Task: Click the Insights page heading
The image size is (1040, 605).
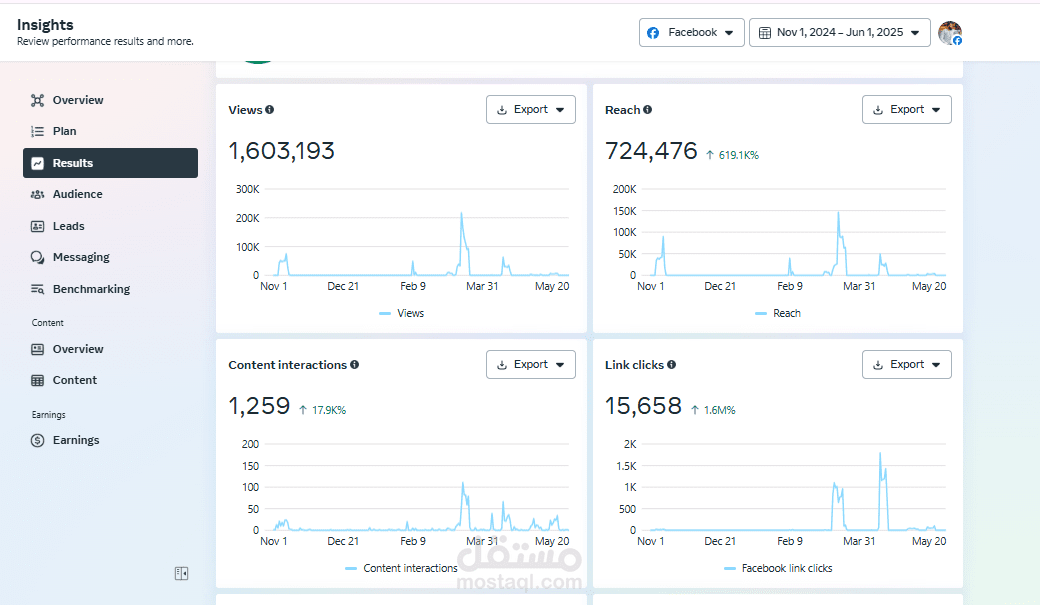Action: [x=45, y=25]
